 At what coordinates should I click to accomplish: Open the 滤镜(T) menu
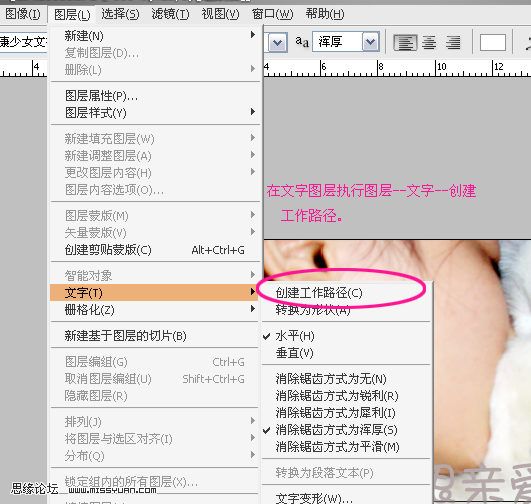coord(170,14)
